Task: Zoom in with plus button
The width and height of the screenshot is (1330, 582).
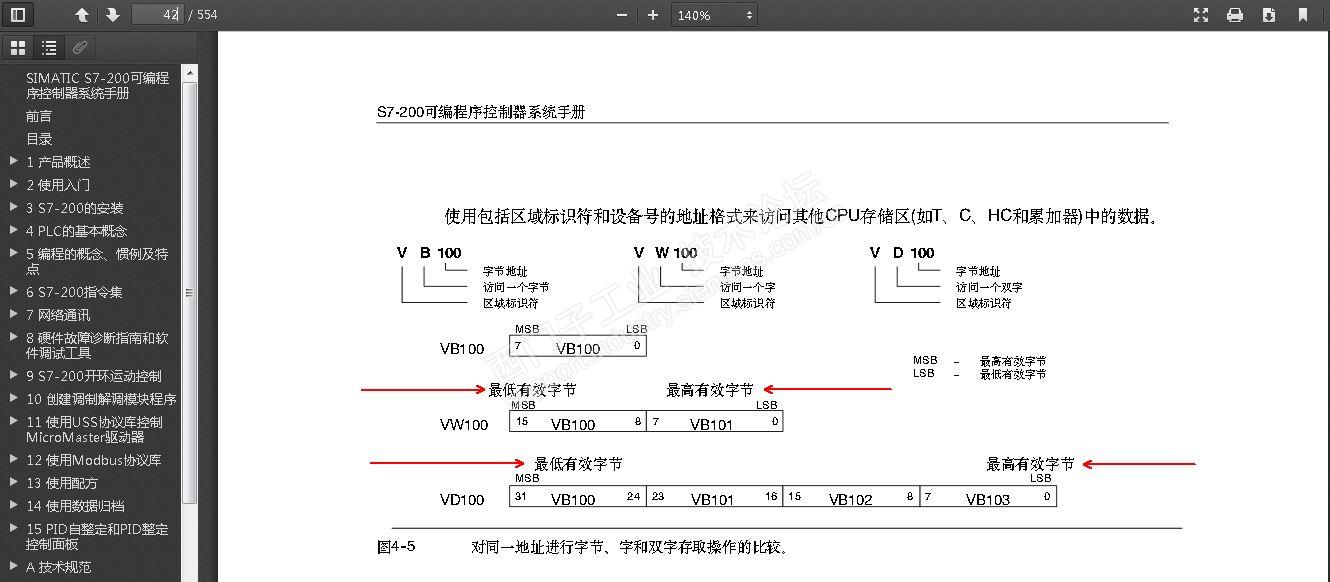Action: tap(653, 15)
